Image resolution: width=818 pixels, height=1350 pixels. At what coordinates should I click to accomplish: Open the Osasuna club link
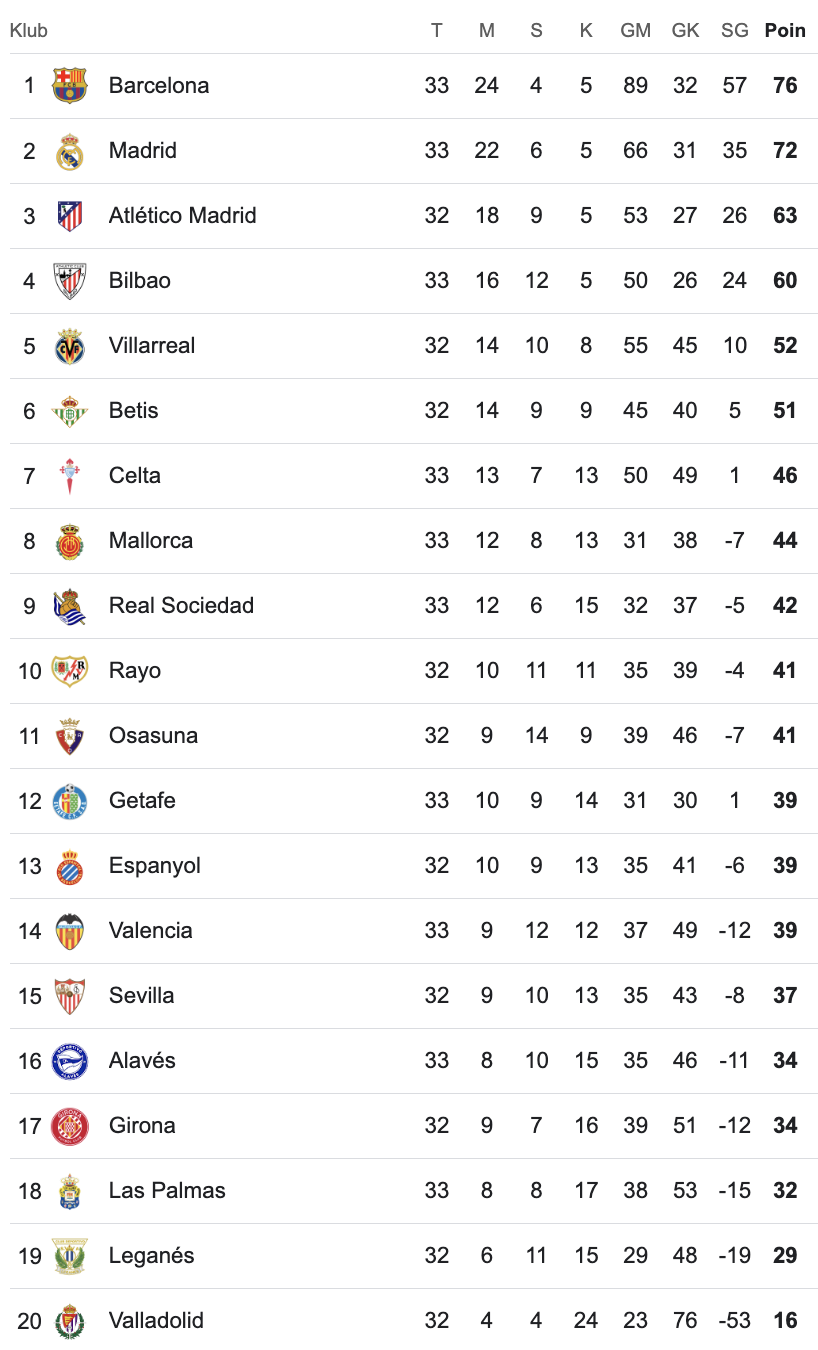(x=153, y=736)
